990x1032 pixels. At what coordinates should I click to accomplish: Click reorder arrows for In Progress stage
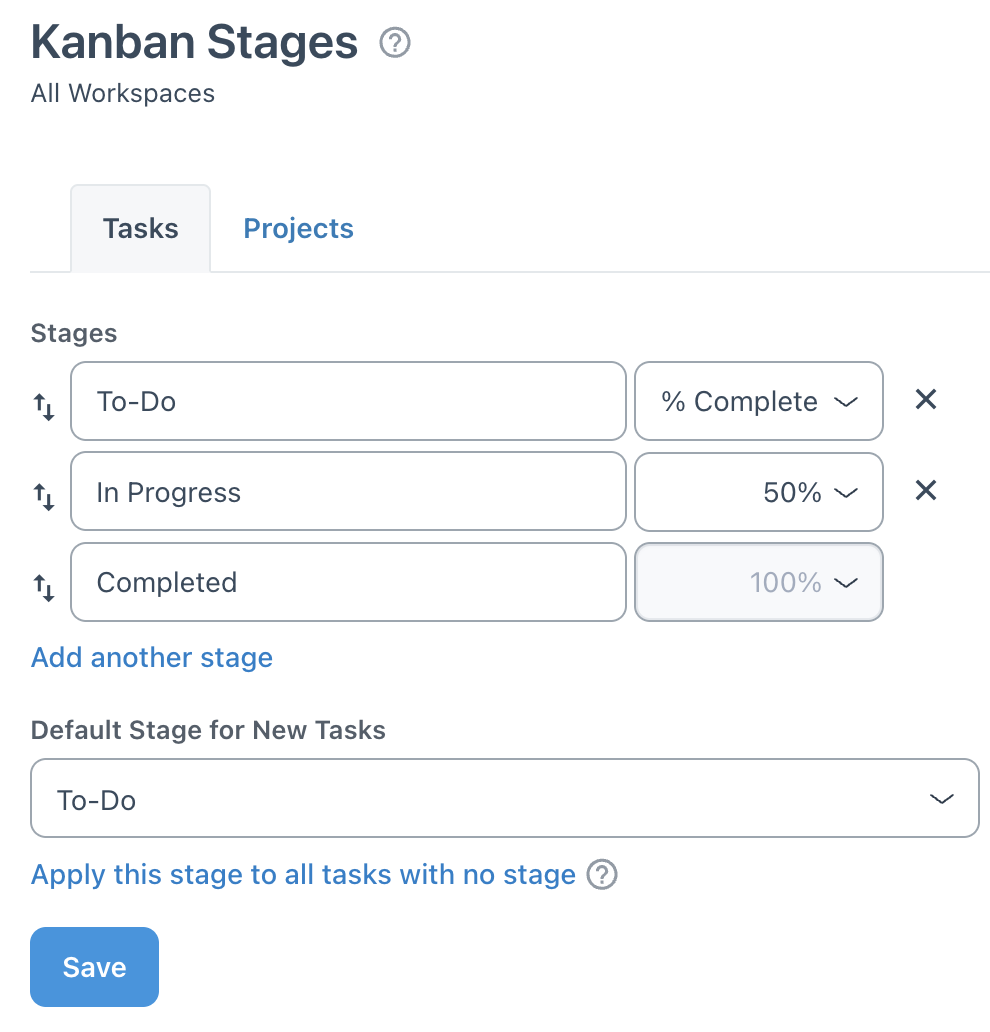(x=44, y=497)
